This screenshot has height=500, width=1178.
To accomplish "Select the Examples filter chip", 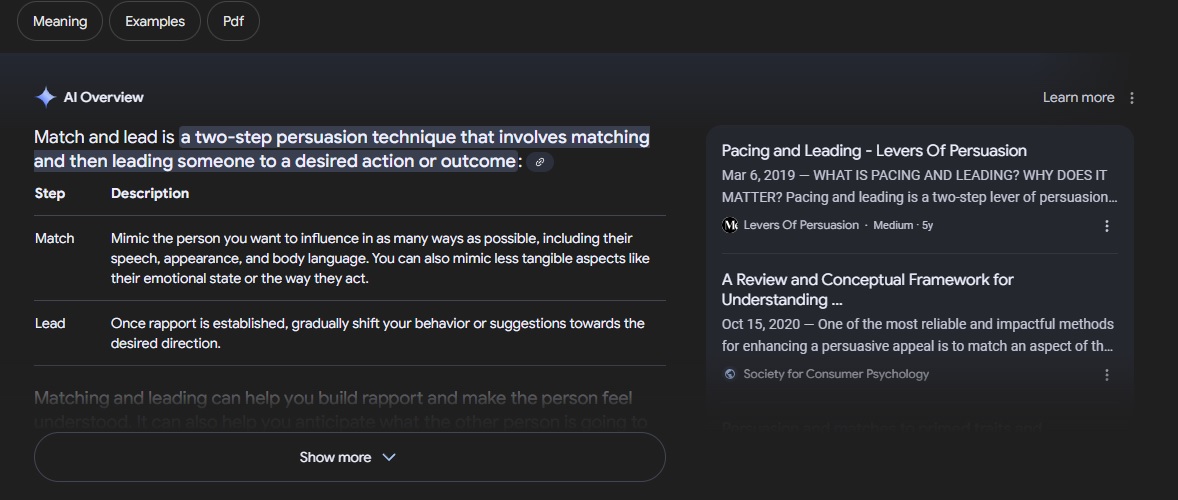I will pyautogui.click(x=155, y=21).
